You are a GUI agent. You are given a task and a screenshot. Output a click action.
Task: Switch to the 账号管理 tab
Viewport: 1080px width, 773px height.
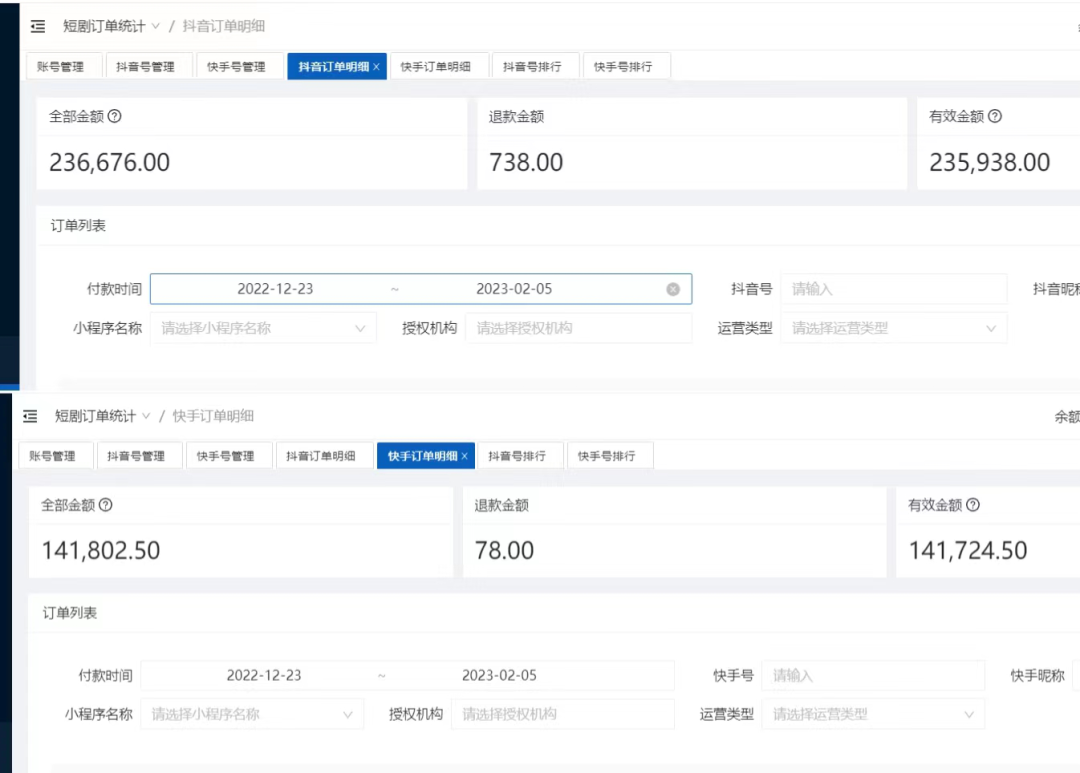[64, 65]
